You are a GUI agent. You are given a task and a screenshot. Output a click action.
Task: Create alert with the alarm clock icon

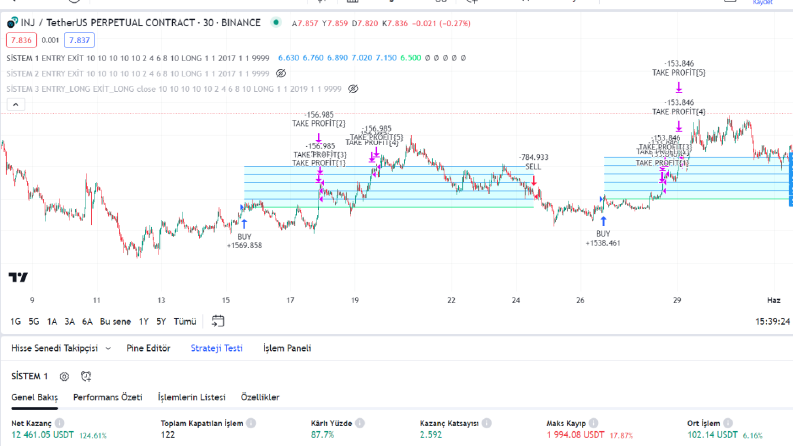point(86,376)
